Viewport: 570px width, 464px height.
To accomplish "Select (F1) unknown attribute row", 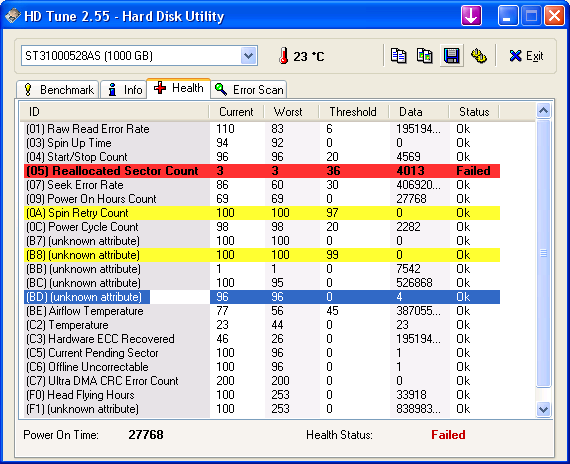I will (x=262, y=409).
